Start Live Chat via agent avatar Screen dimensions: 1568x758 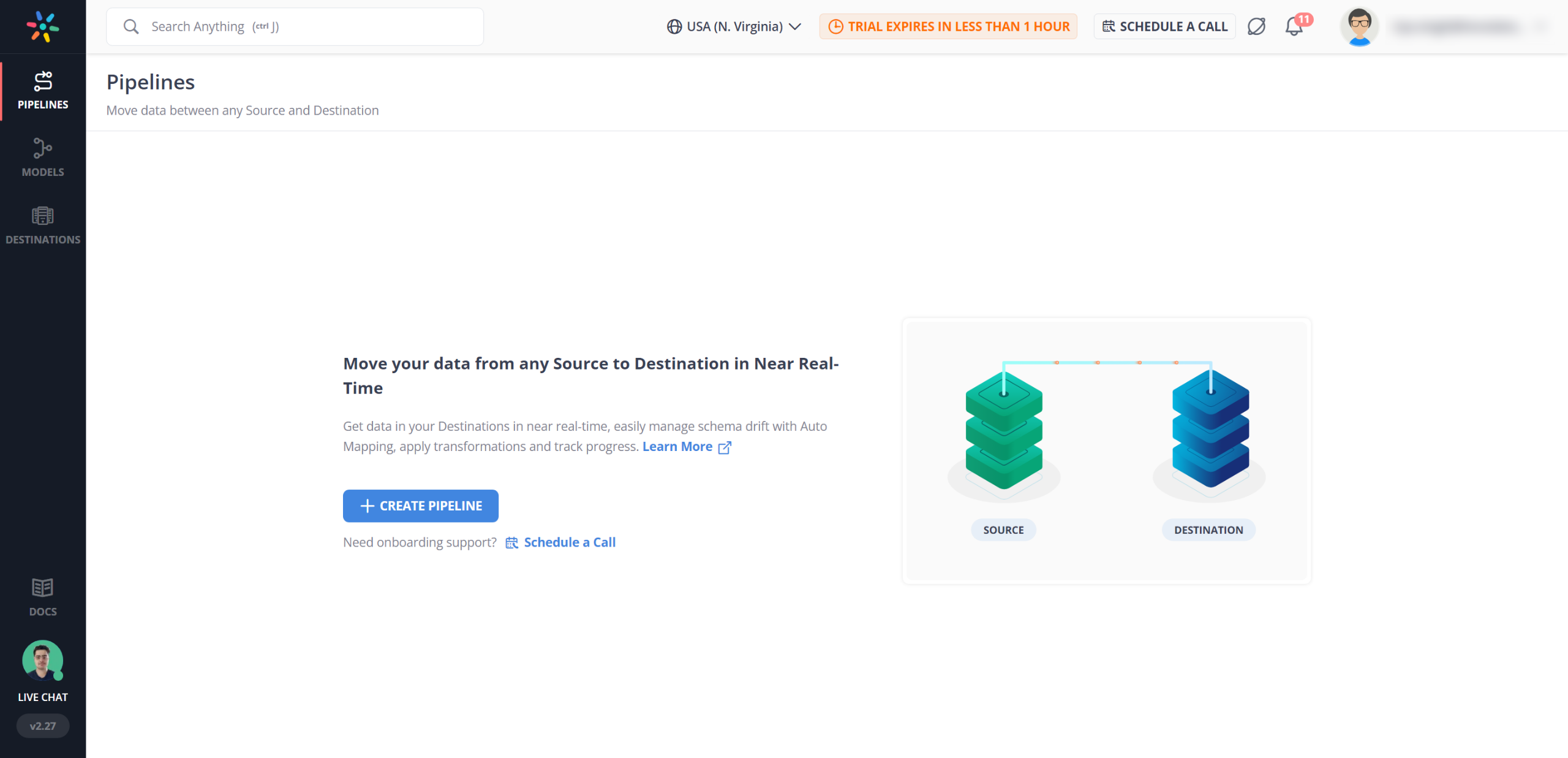coord(43,661)
